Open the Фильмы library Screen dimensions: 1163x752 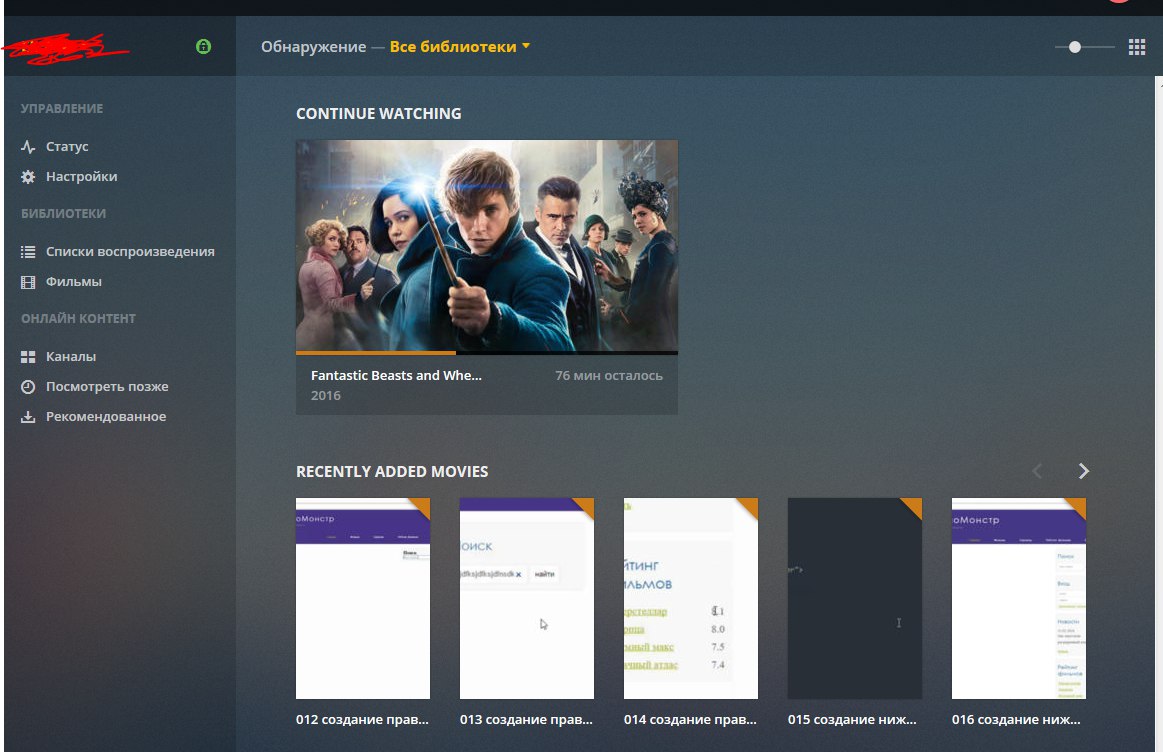(x=73, y=282)
